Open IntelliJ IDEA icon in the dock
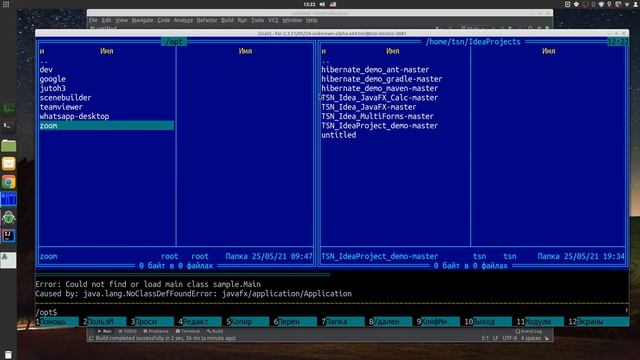 [x=8, y=236]
